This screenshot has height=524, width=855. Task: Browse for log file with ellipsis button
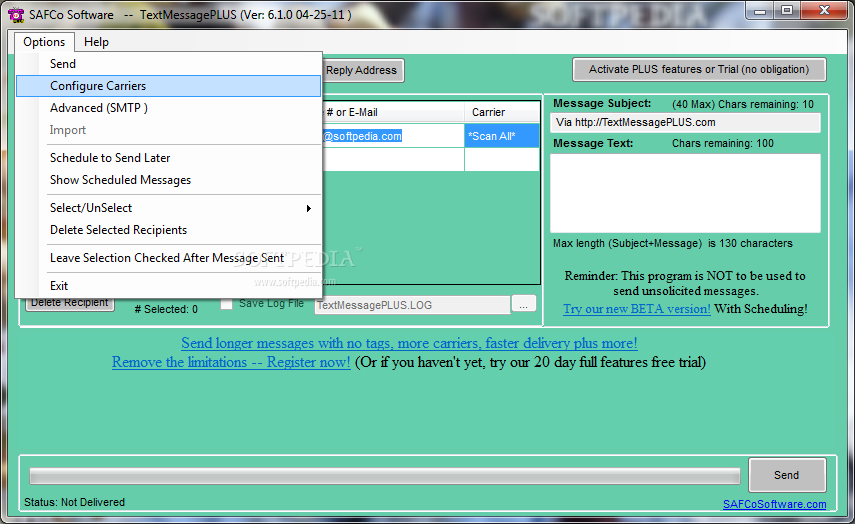click(x=523, y=304)
